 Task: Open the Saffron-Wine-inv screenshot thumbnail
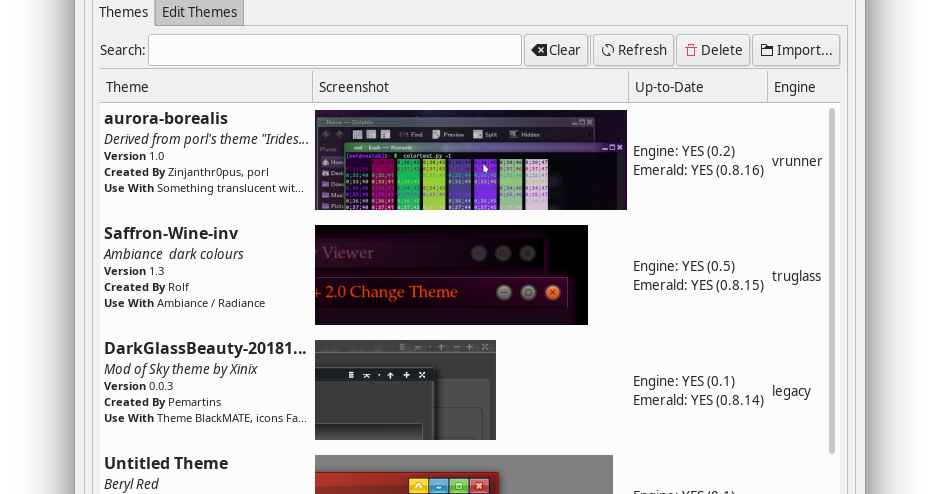pos(451,275)
